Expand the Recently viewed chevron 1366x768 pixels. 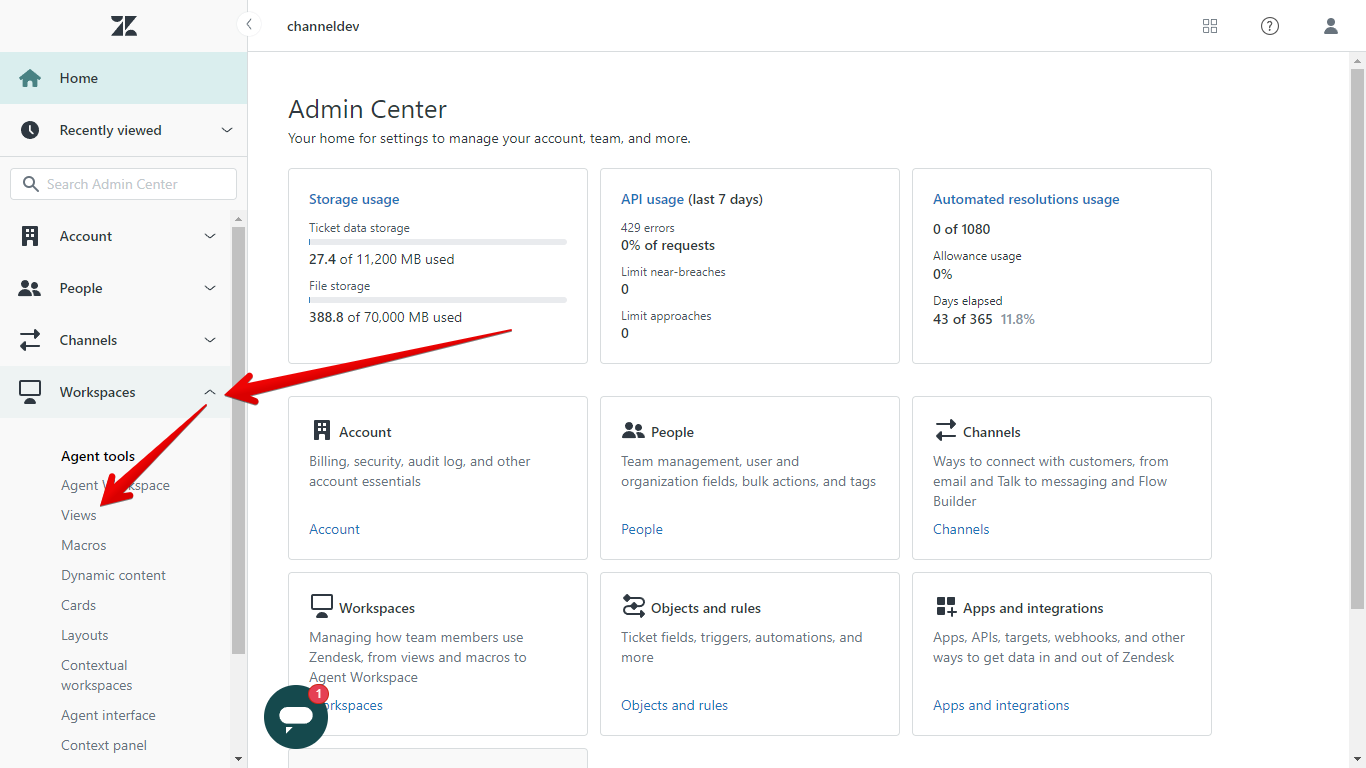click(227, 130)
